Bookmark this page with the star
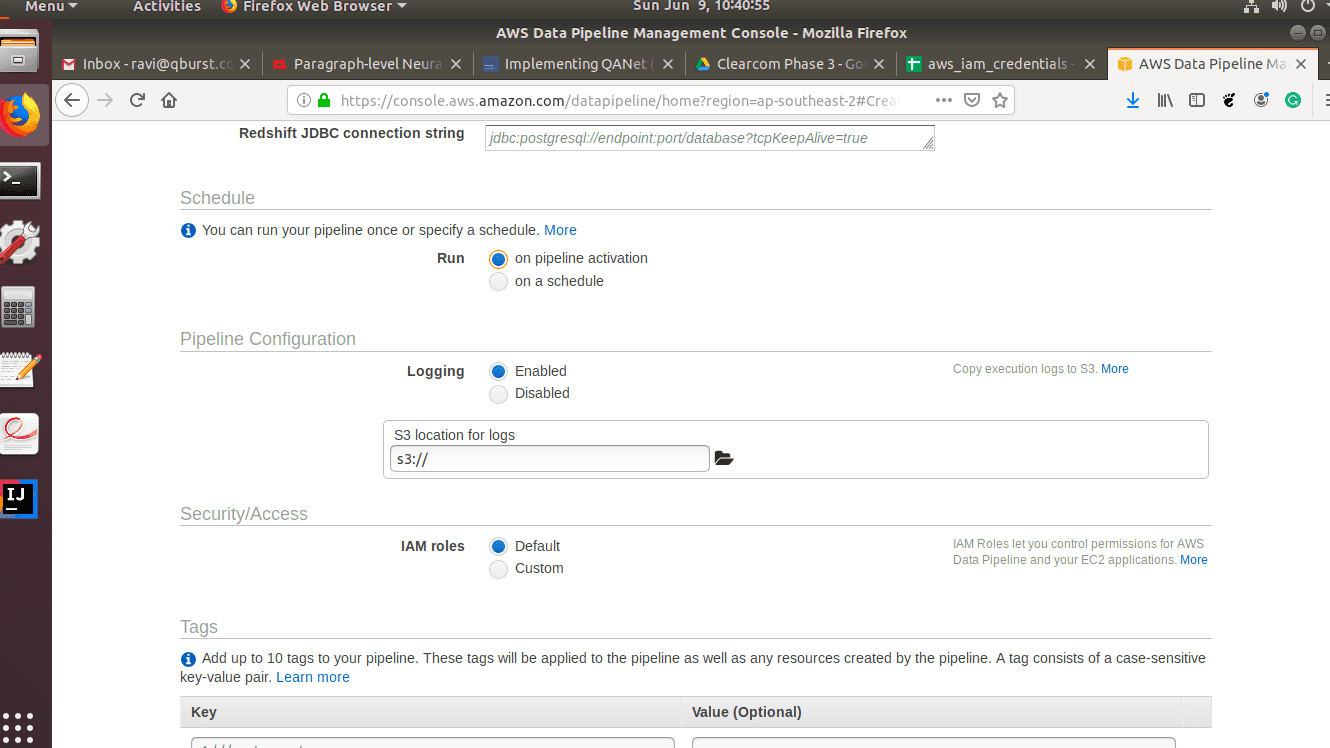The height and width of the screenshot is (748, 1330). tap(999, 100)
